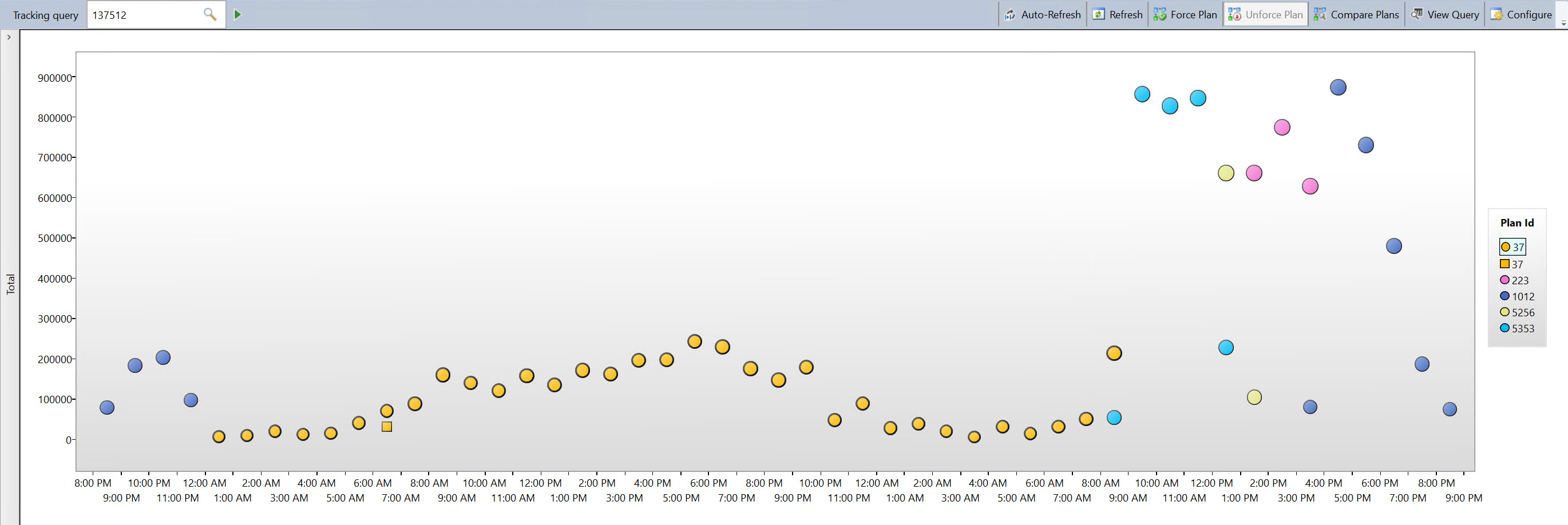
Task: Click the Tracking query ID input field
Action: click(x=146, y=15)
